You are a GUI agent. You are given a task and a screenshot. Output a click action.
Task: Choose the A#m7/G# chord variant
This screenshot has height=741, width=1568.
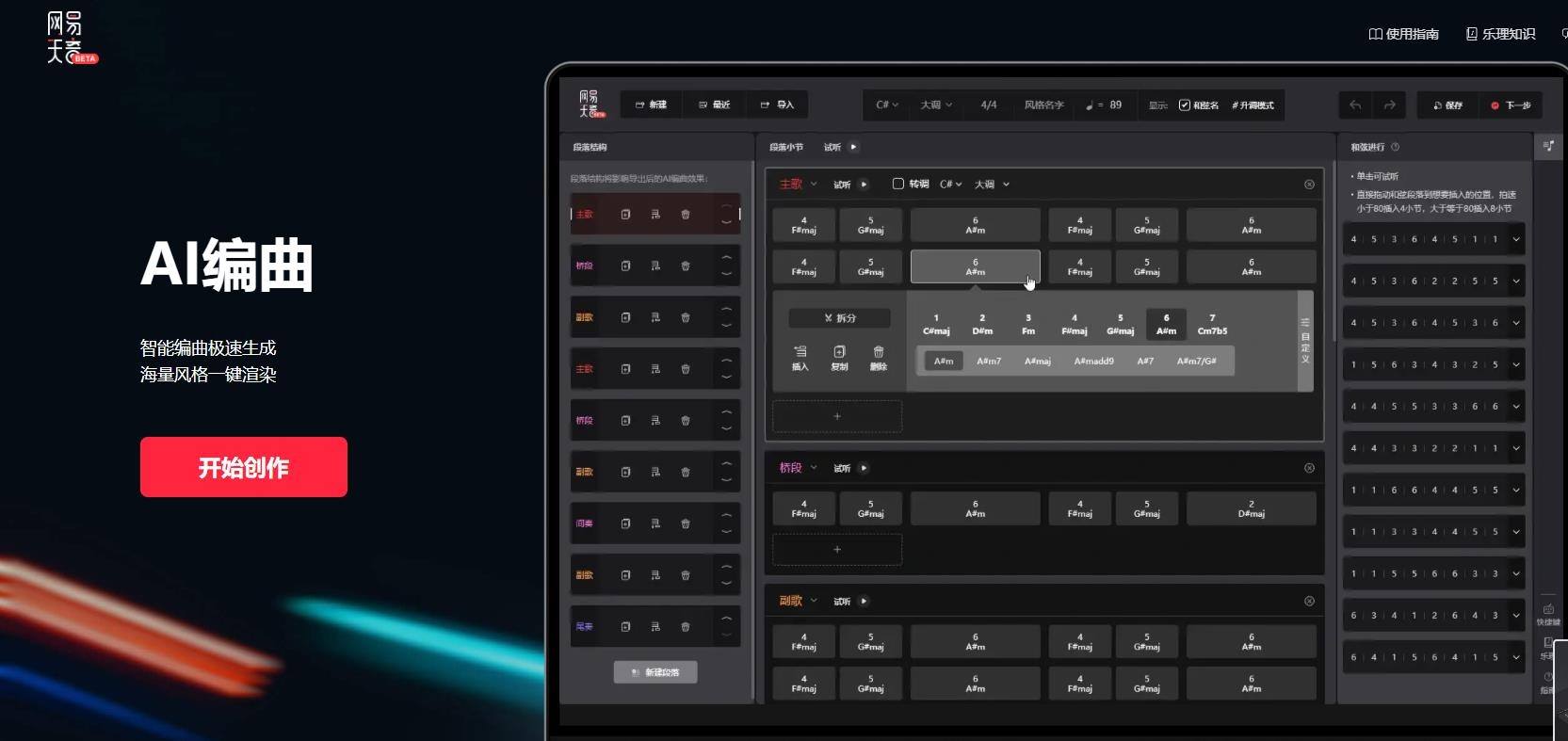1197,361
